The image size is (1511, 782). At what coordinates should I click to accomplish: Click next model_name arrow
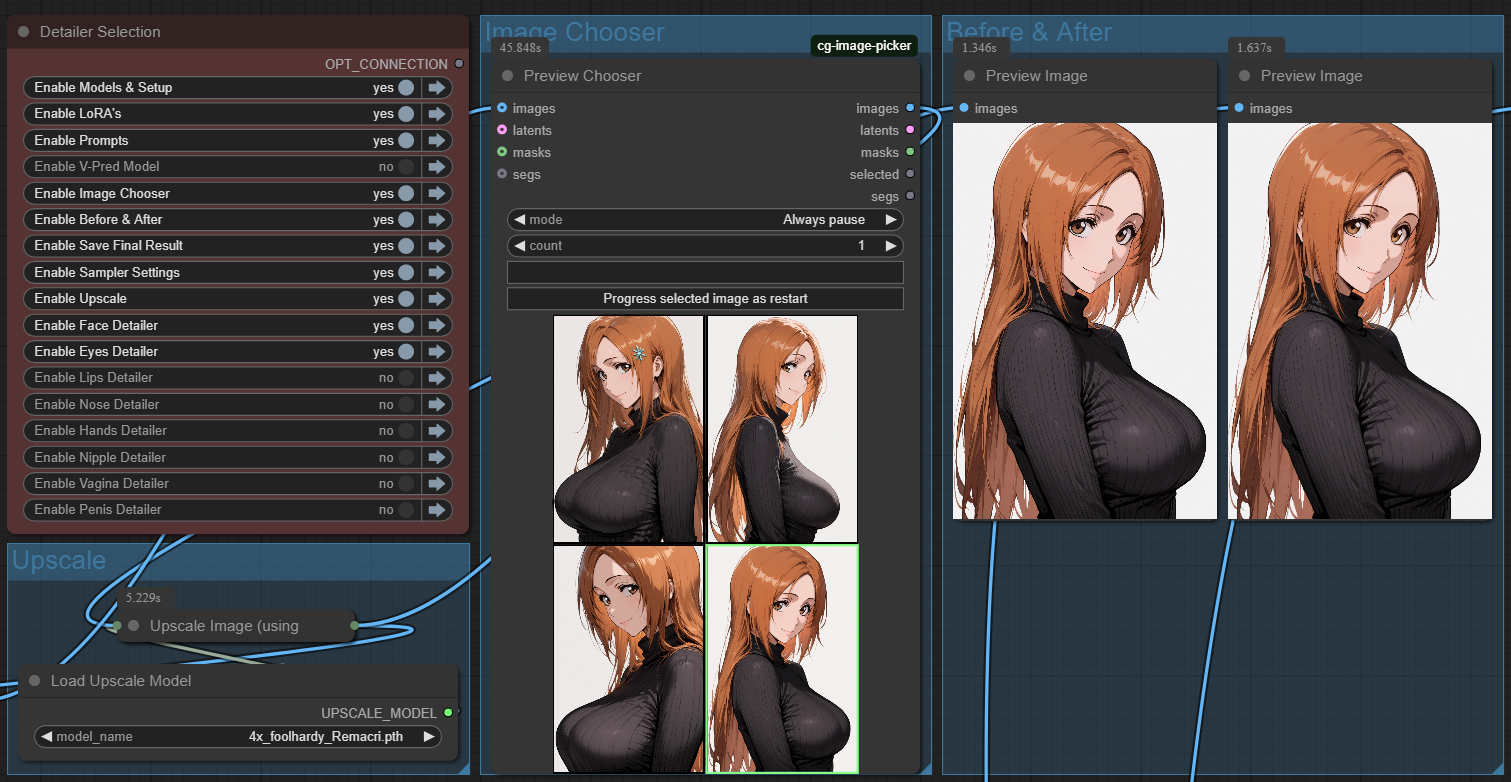pos(429,737)
